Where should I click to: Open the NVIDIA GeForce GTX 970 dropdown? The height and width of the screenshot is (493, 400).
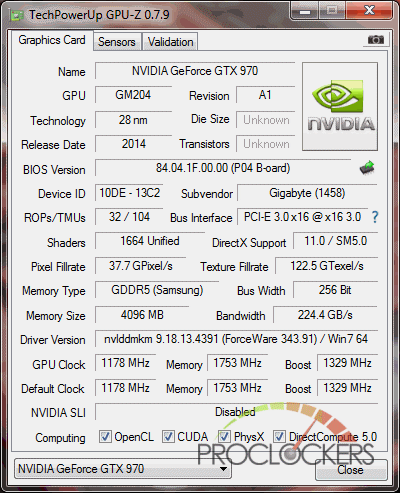tap(123, 469)
